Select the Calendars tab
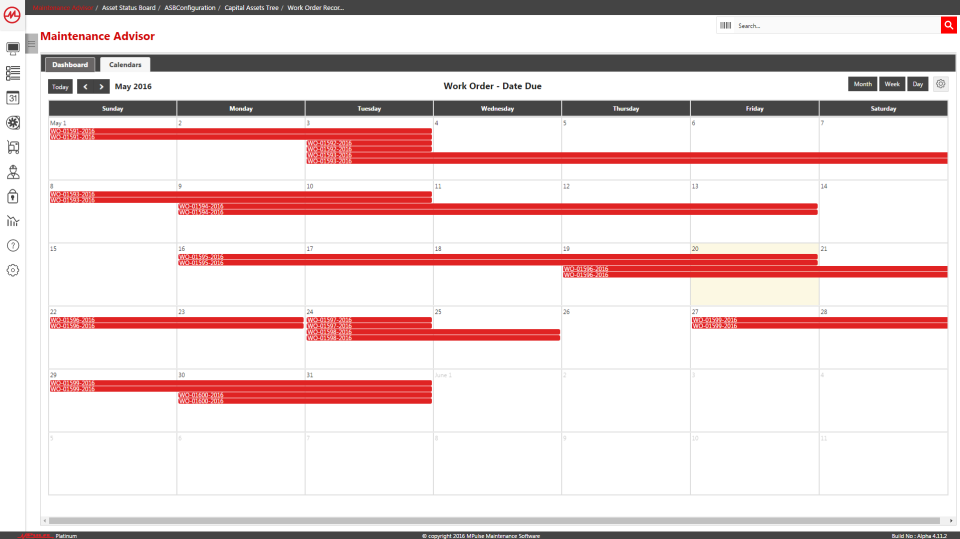This screenshot has width=960, height=539. [x=125, y=65]
